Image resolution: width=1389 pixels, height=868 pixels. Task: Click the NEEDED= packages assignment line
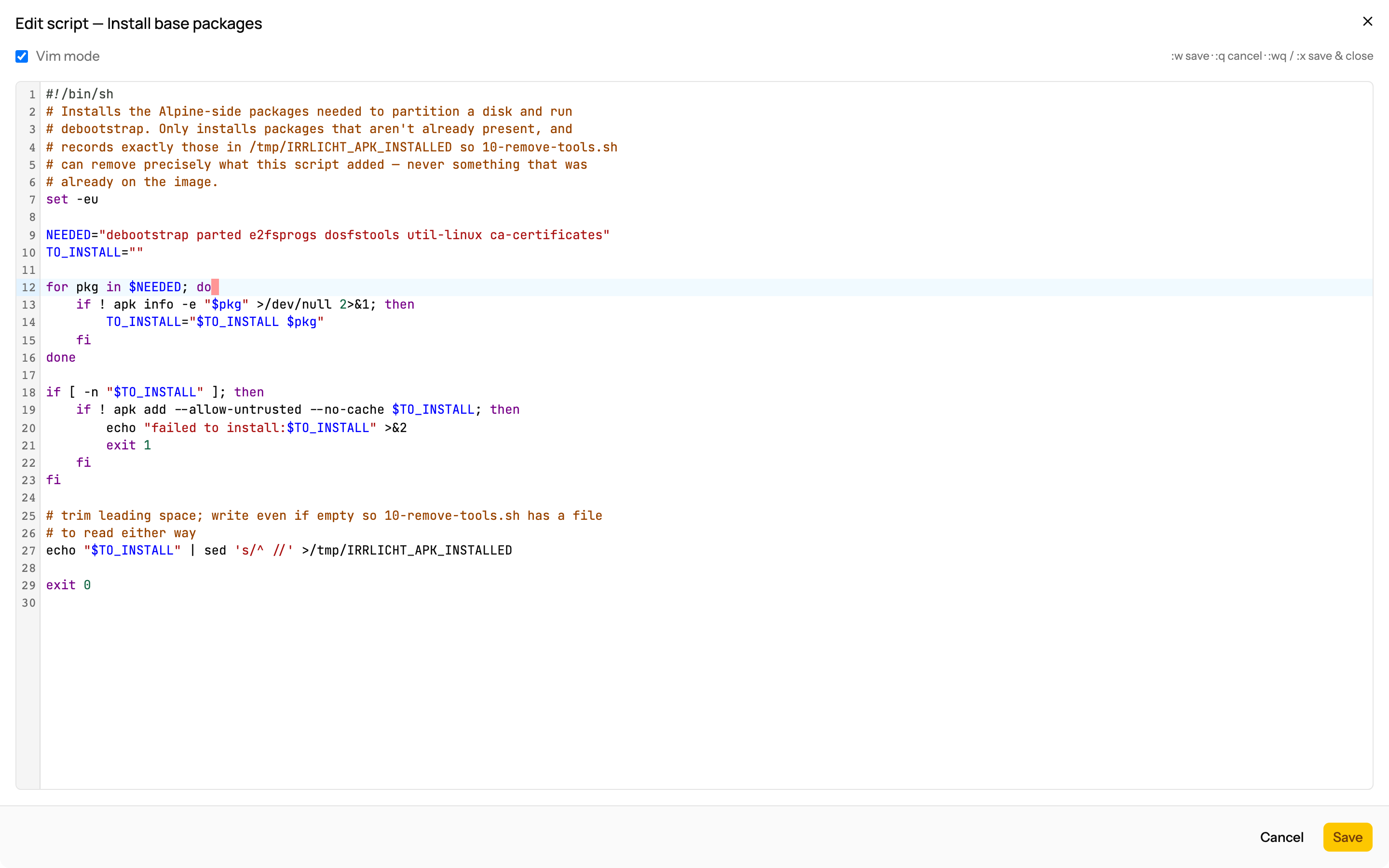coord(328,235)
